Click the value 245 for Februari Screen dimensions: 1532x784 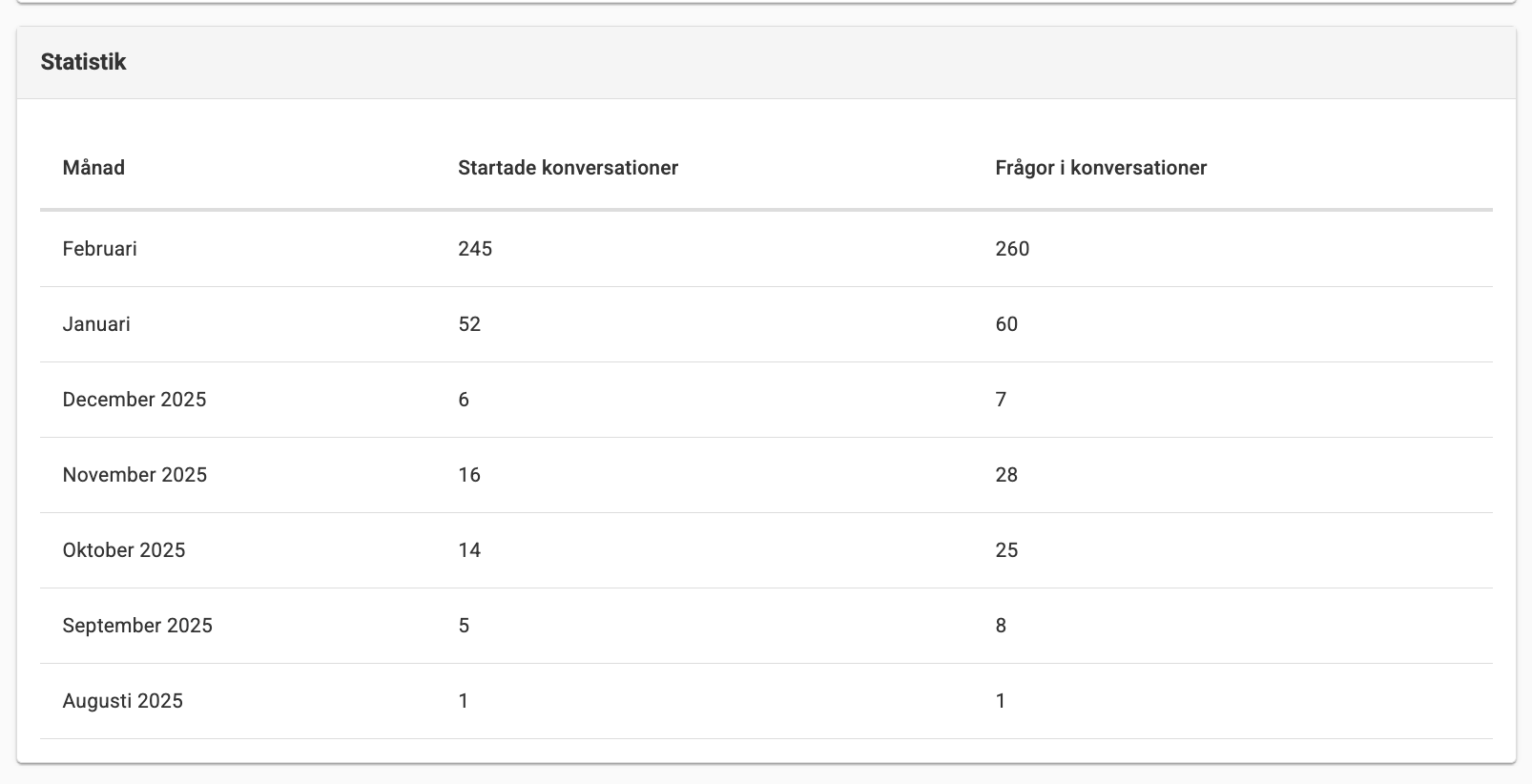click(x=475, y=249)
